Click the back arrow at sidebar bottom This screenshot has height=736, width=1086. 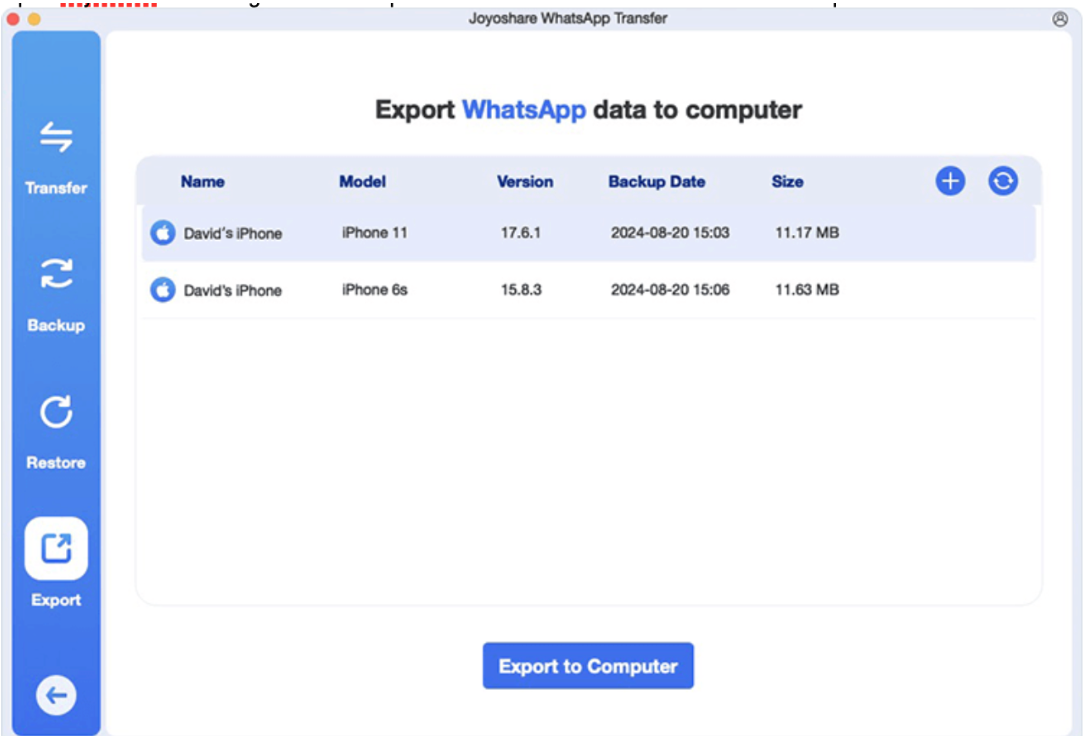click(56, 697)
